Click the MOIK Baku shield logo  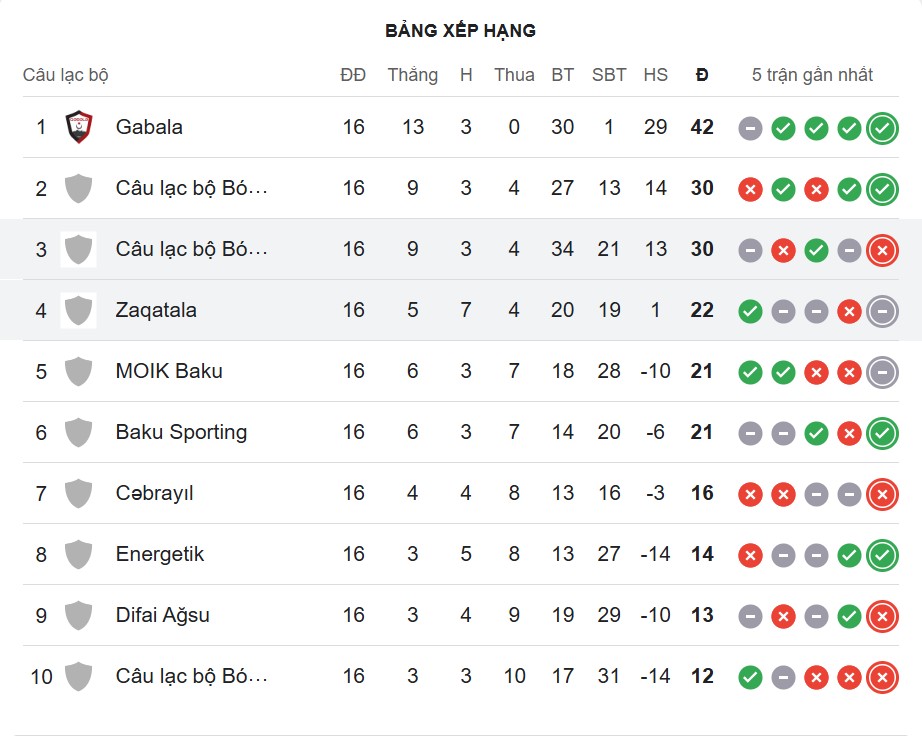(78, 371)
